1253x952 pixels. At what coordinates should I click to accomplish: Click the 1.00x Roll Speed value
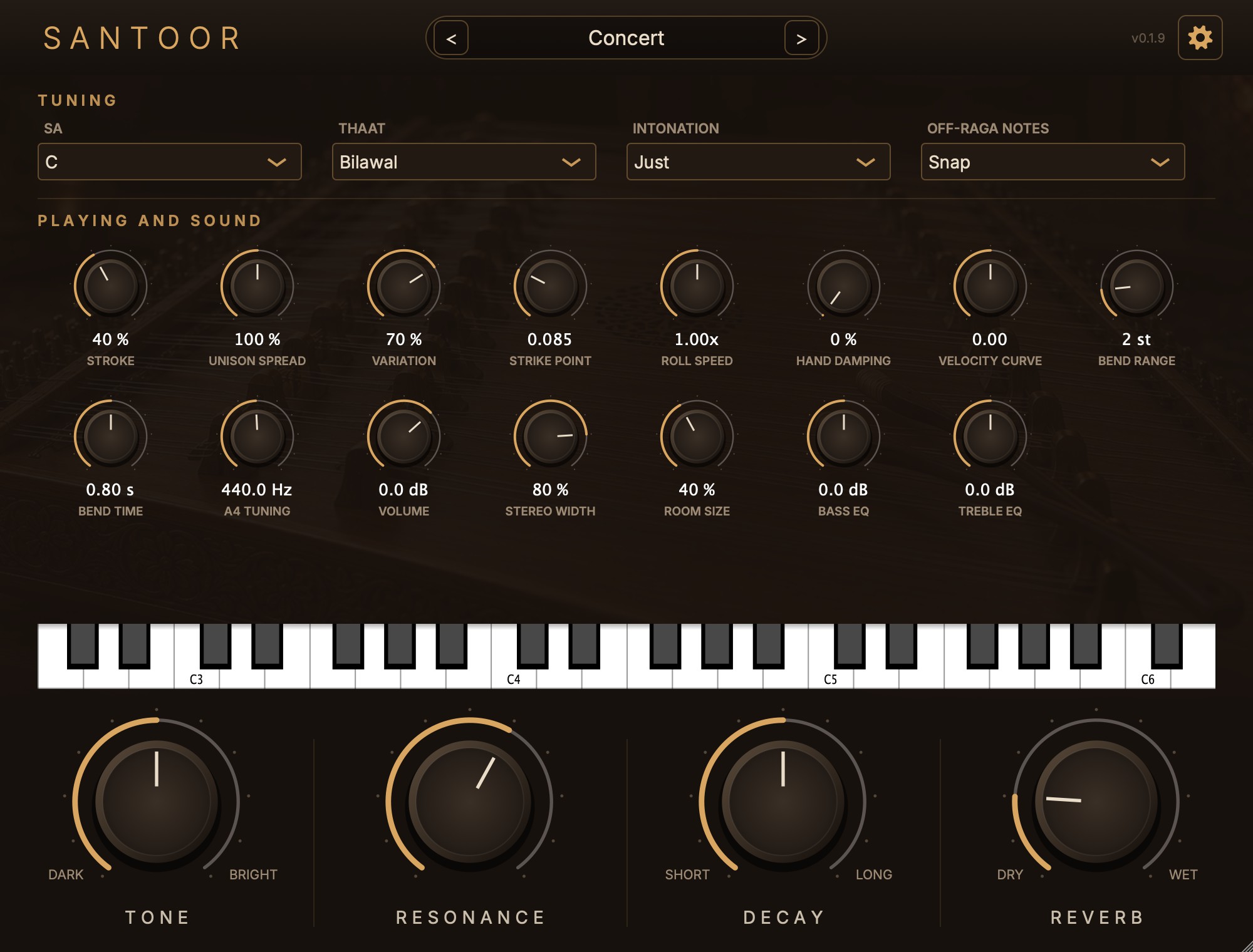697,339
